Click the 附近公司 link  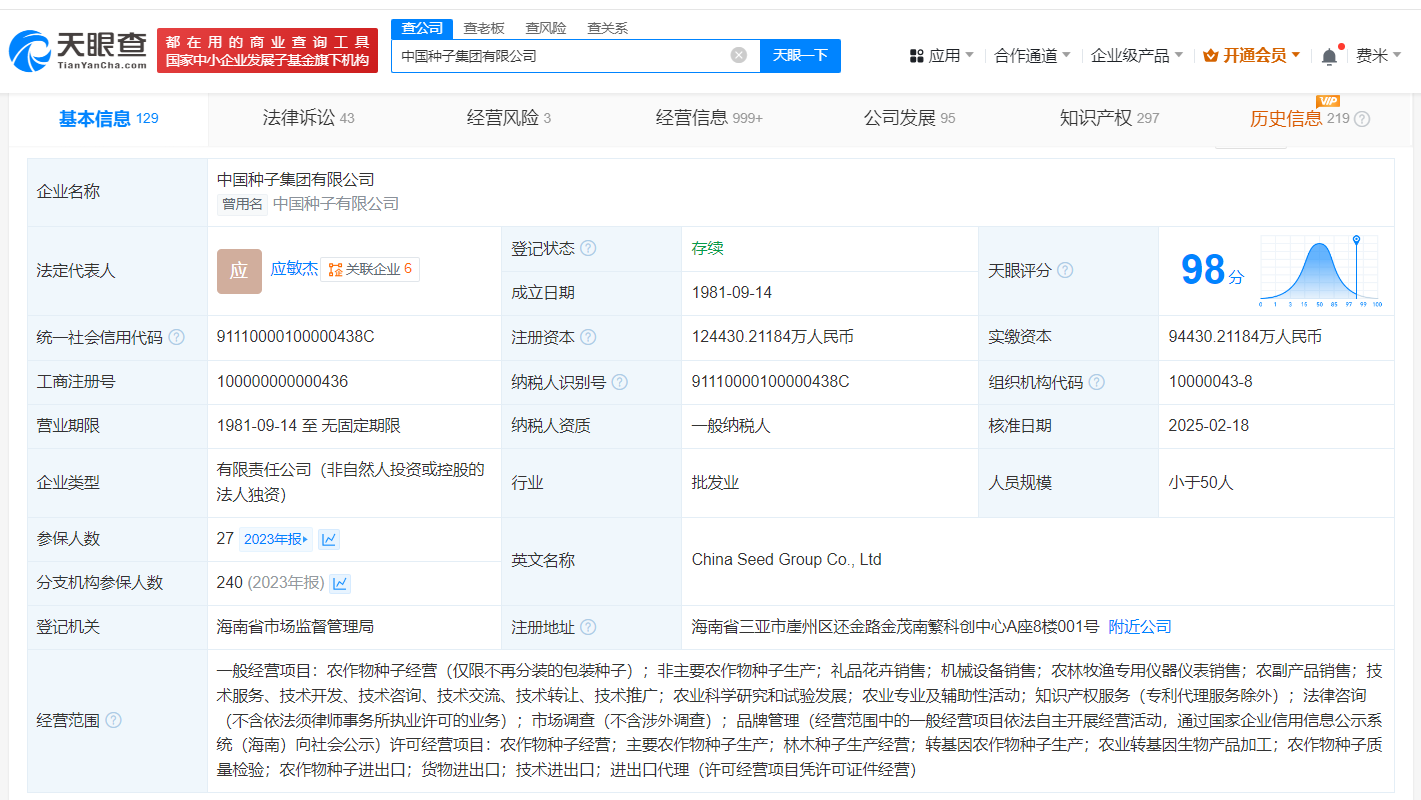tap(1140, 627)
